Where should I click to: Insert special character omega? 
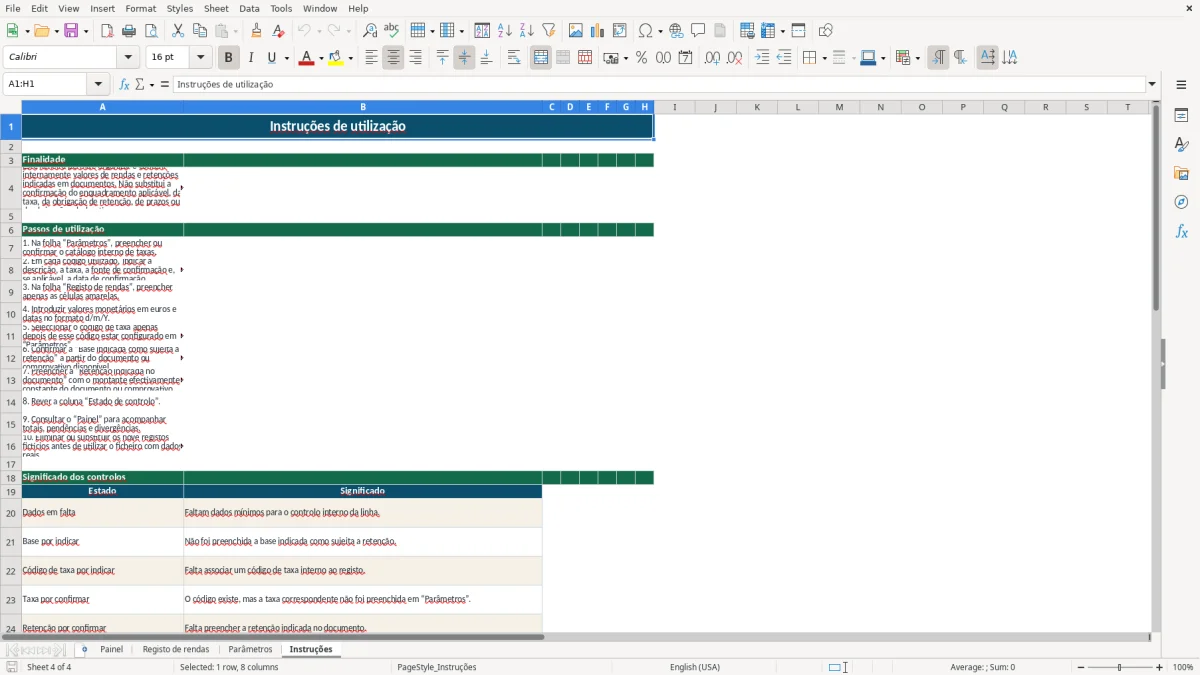[645, 31]
